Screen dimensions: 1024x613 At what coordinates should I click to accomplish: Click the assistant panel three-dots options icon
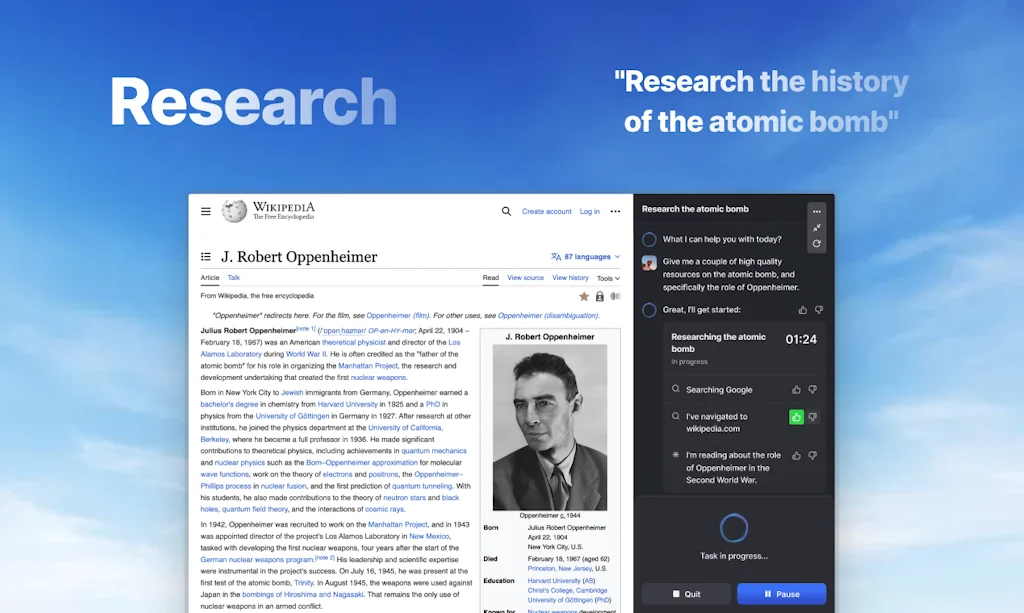point(817,212)
